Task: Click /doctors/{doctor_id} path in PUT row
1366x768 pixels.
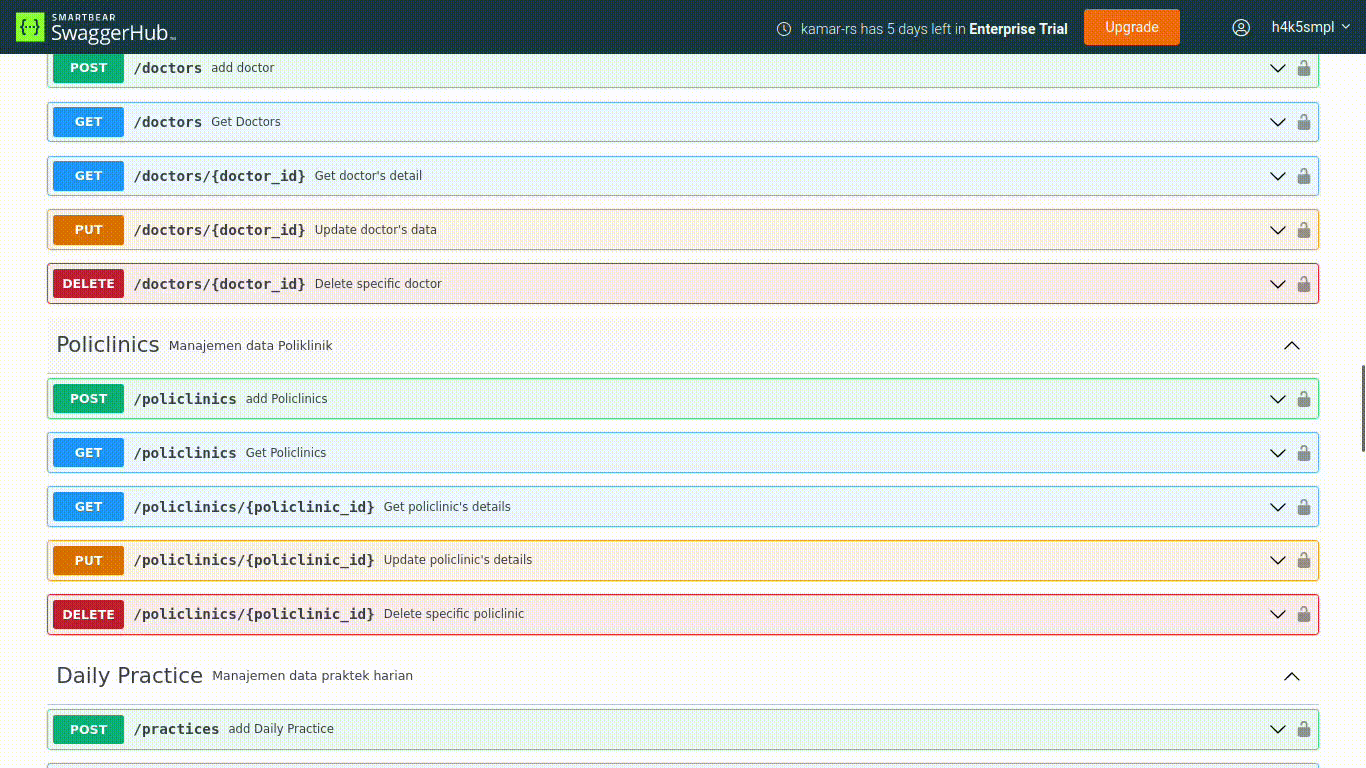Action: point(220,230)
